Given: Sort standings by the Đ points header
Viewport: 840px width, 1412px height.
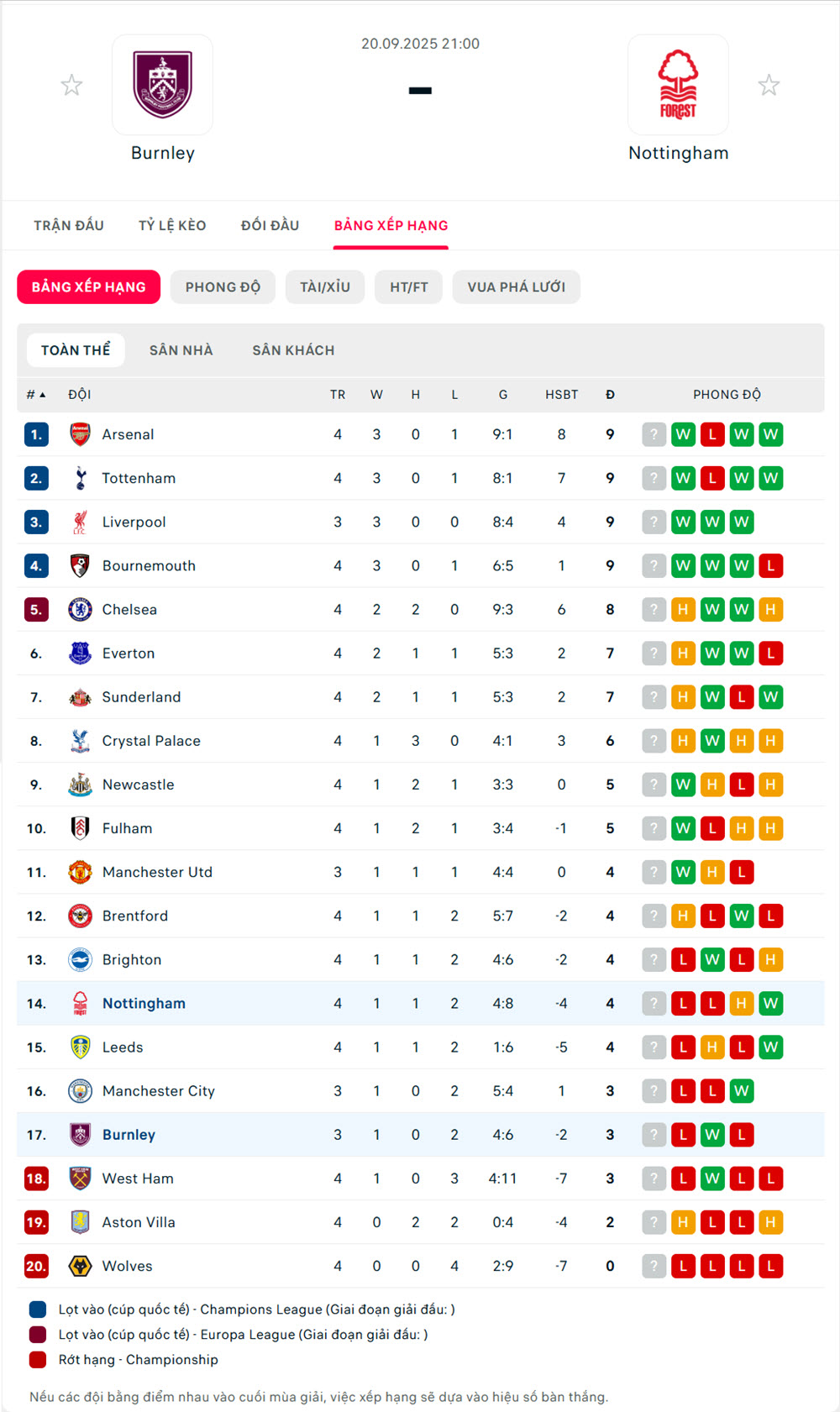Looking at the screenshot, I should (610, 395).
